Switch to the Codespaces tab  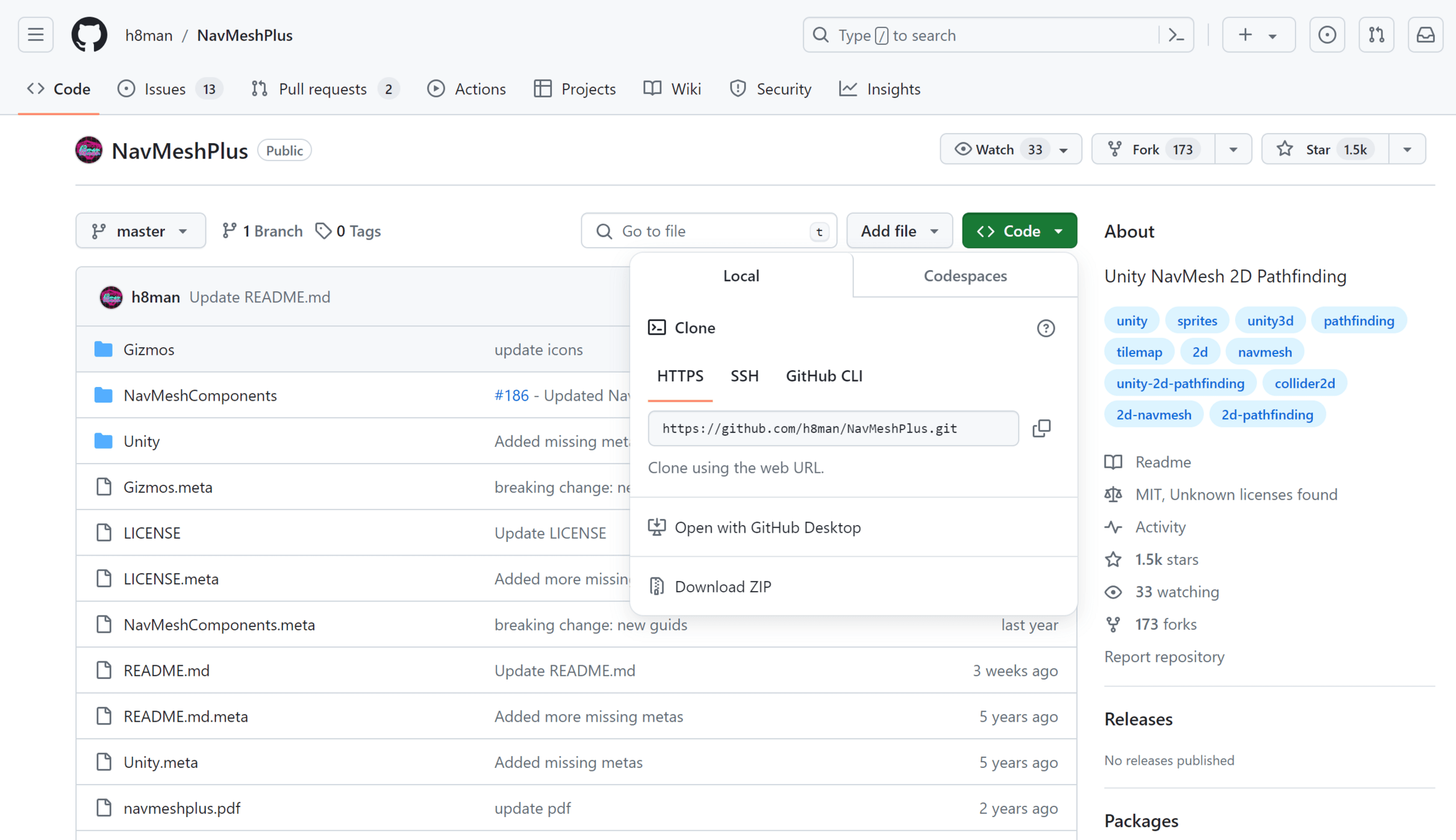[x=964, y=276]
